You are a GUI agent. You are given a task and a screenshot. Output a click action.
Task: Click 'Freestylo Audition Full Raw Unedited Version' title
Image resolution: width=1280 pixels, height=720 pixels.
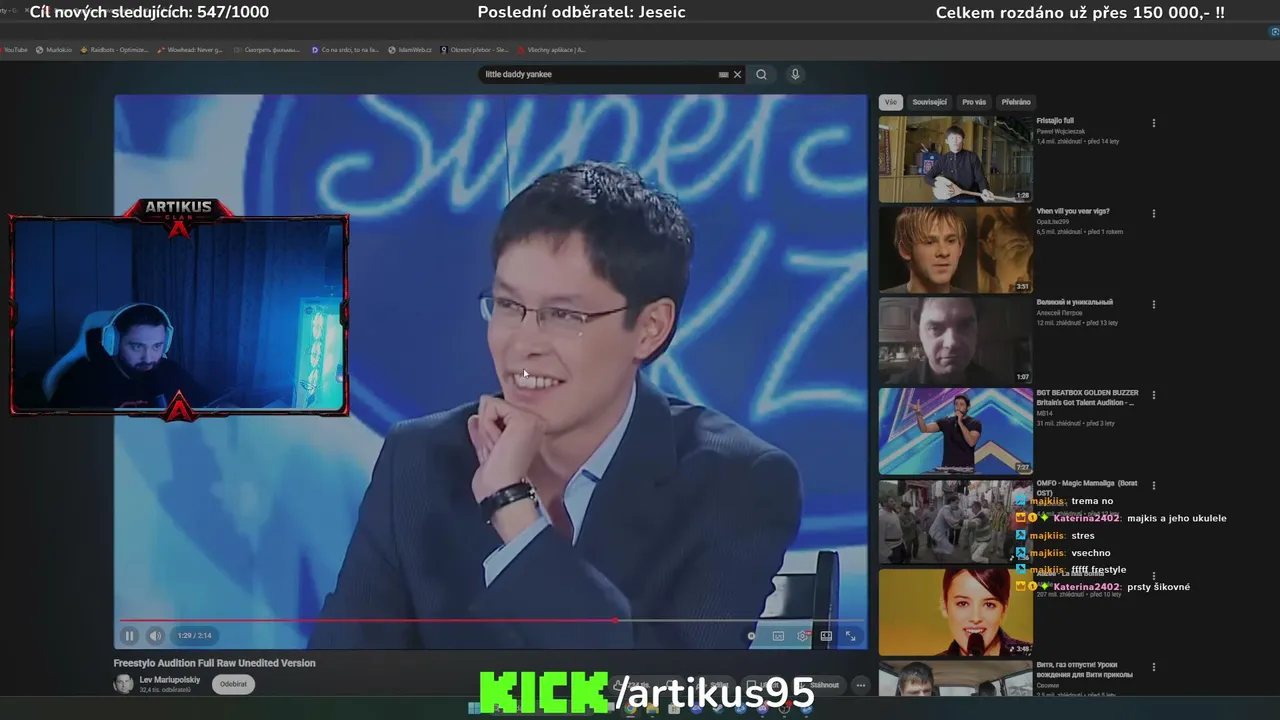click(x=214, y=663)
